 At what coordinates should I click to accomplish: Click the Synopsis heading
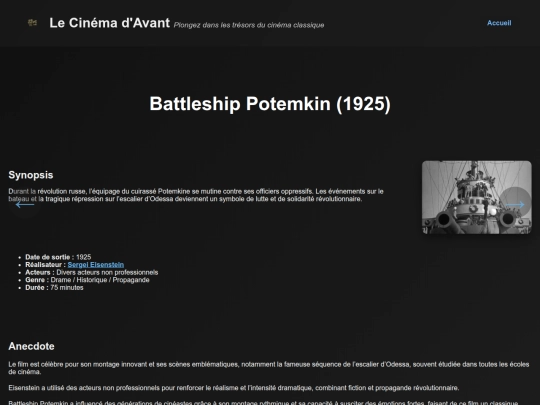[x=31, y=175]
